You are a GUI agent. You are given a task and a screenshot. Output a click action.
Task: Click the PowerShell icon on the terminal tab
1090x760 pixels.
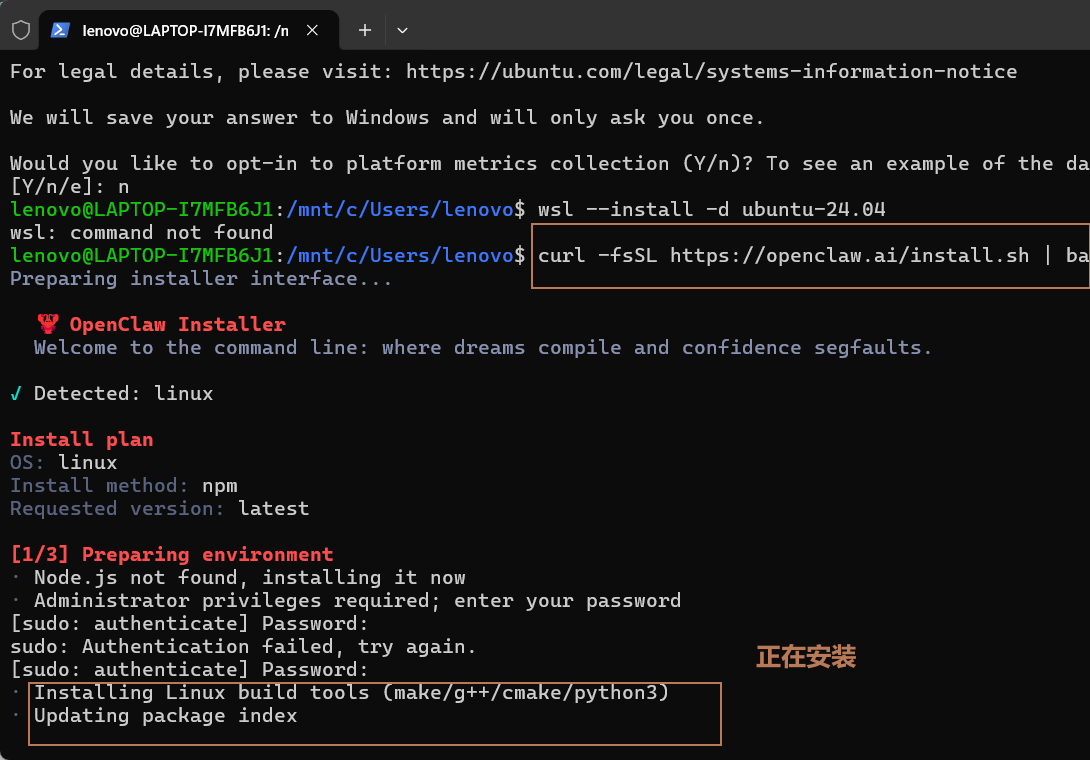[60, 30]
